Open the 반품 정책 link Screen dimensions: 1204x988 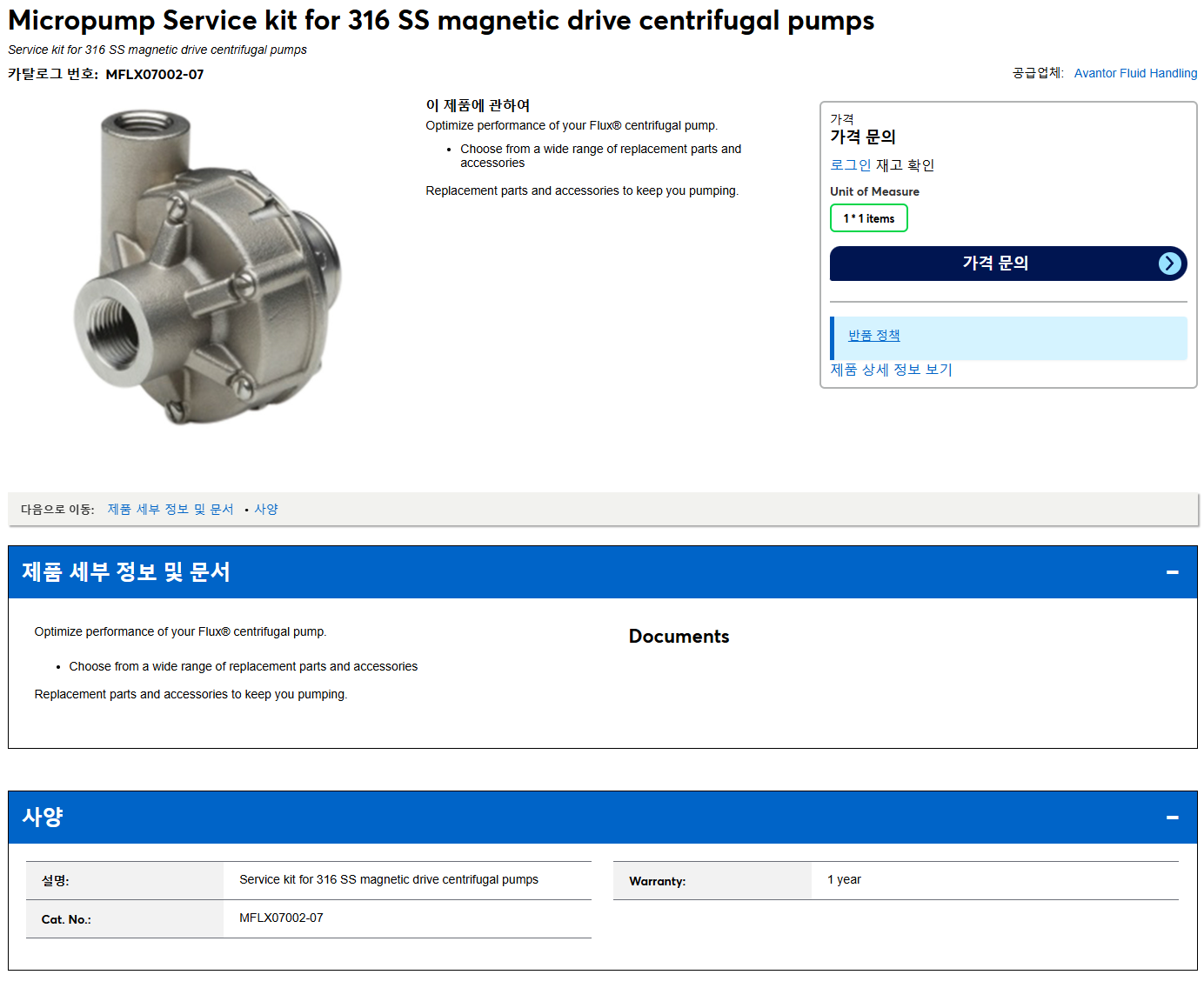click(x=874, y=336)
